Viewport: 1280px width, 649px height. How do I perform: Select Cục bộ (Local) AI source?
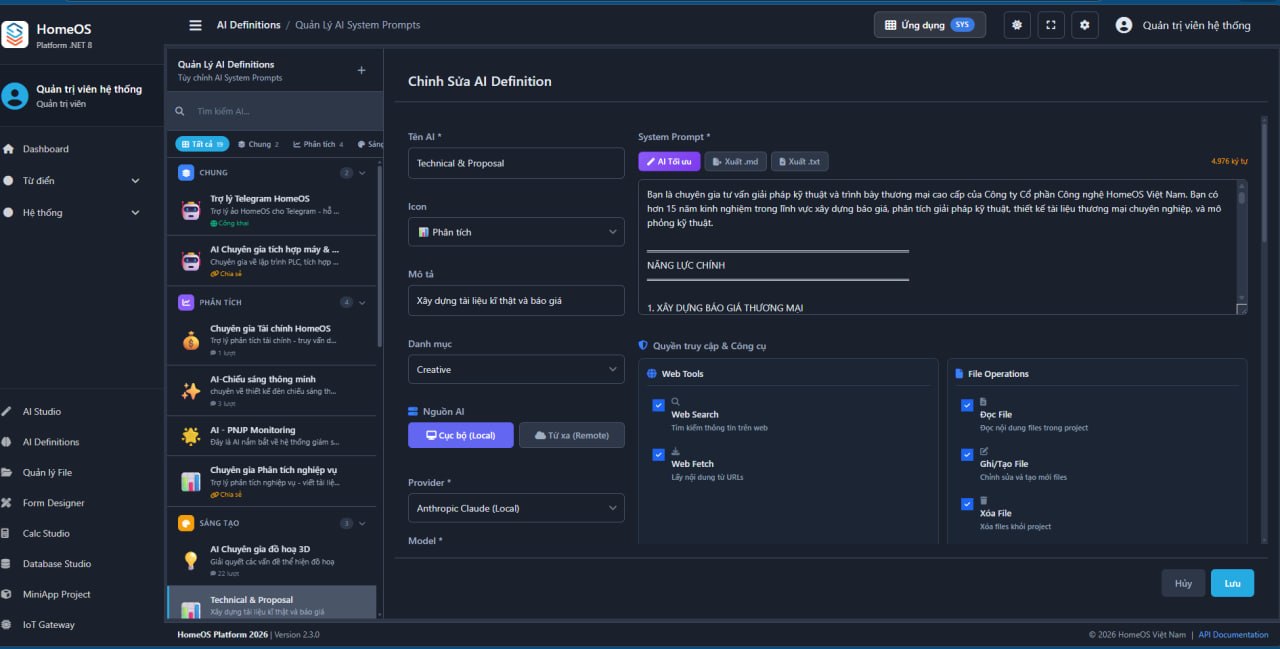461,435
